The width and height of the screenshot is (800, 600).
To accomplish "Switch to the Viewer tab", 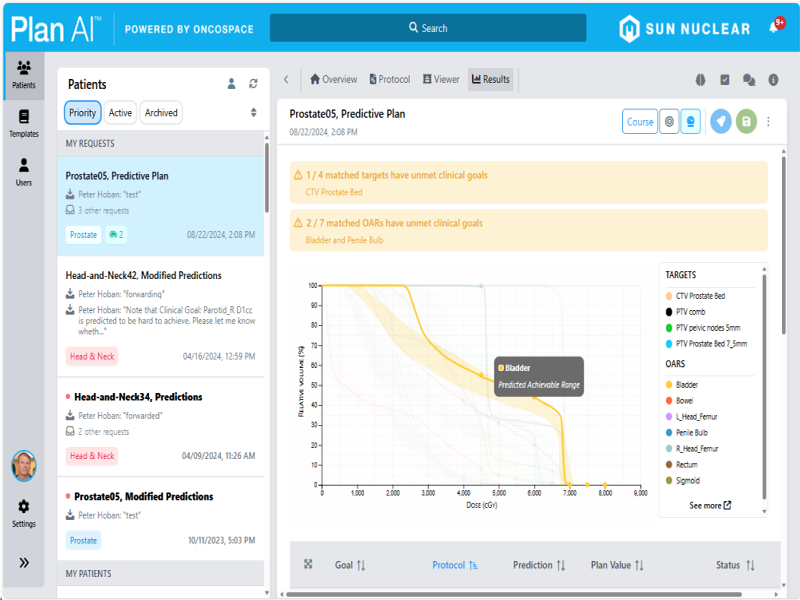I will pos(441,80).
